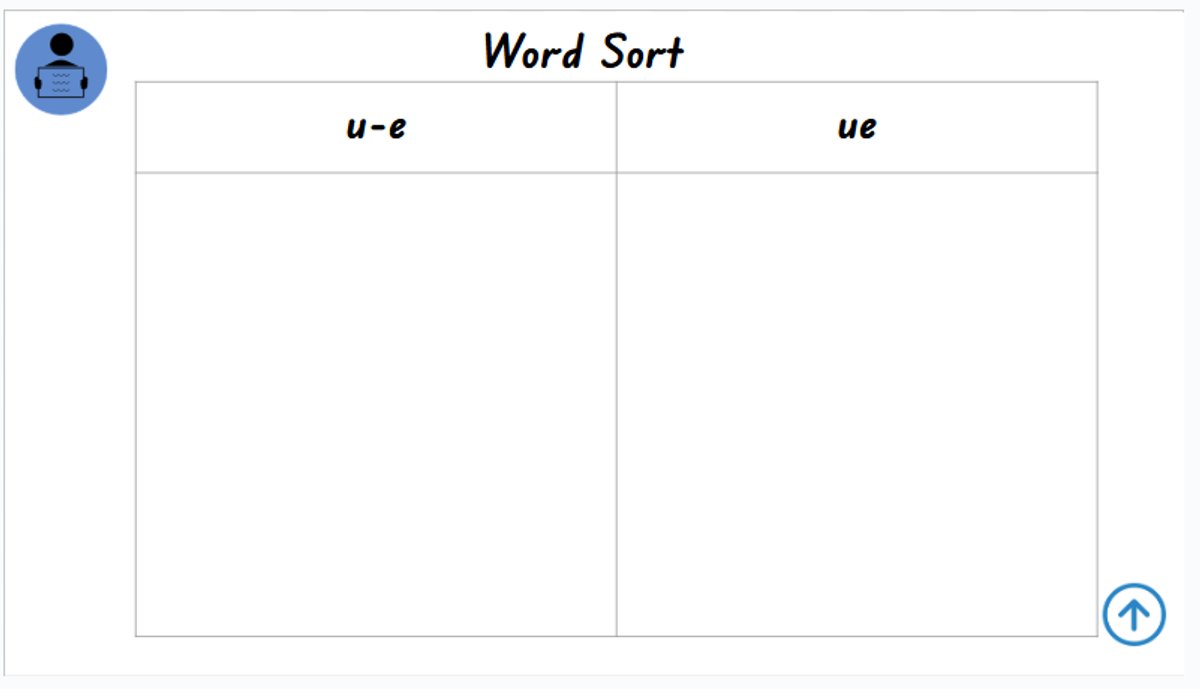The image size is (1200, 689).
Task: Click the circled up arrow icon
Action: tap(1134, 614)
